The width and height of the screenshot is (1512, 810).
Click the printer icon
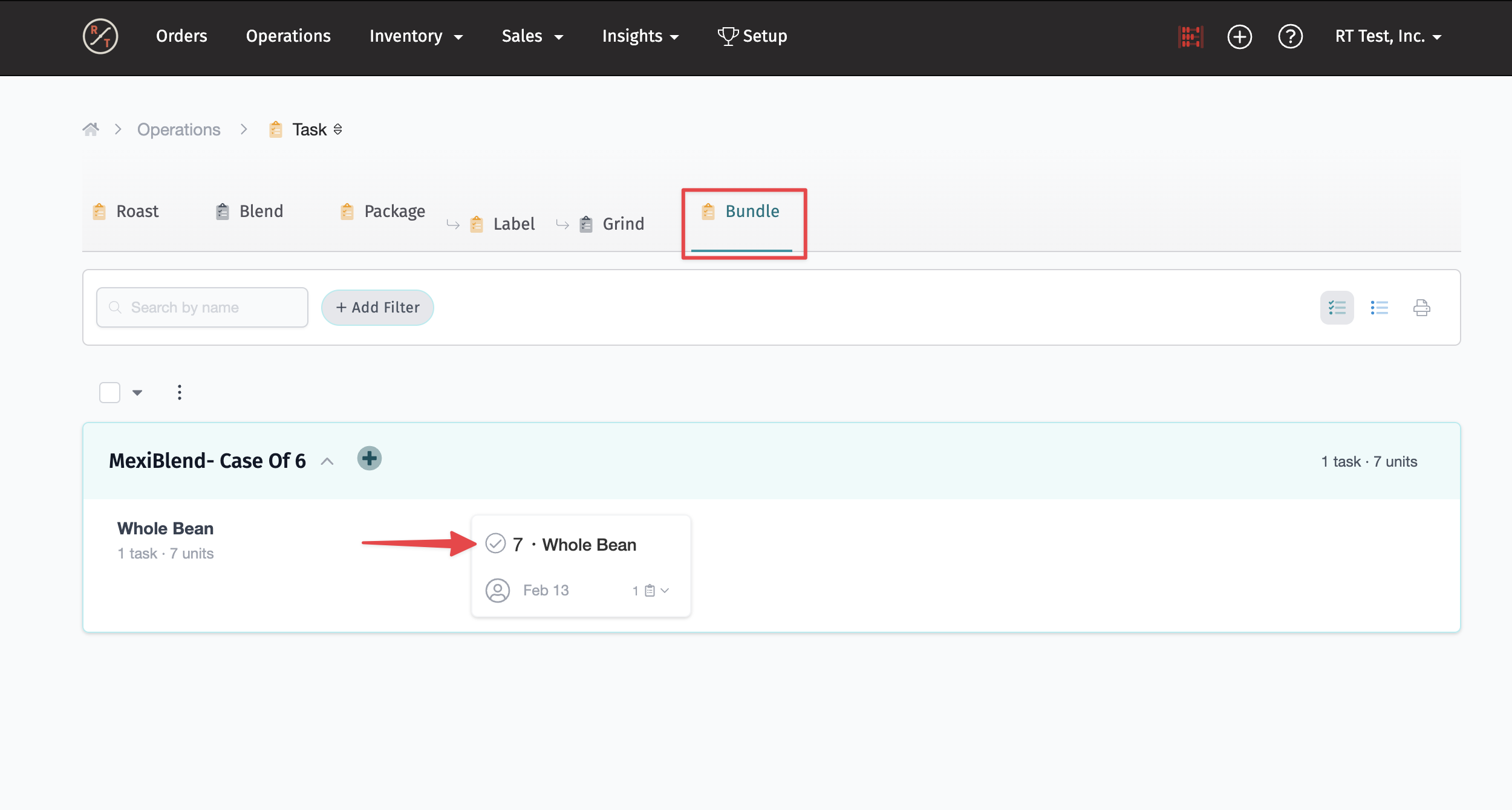pyautogui.click(x=1421, y=308)
